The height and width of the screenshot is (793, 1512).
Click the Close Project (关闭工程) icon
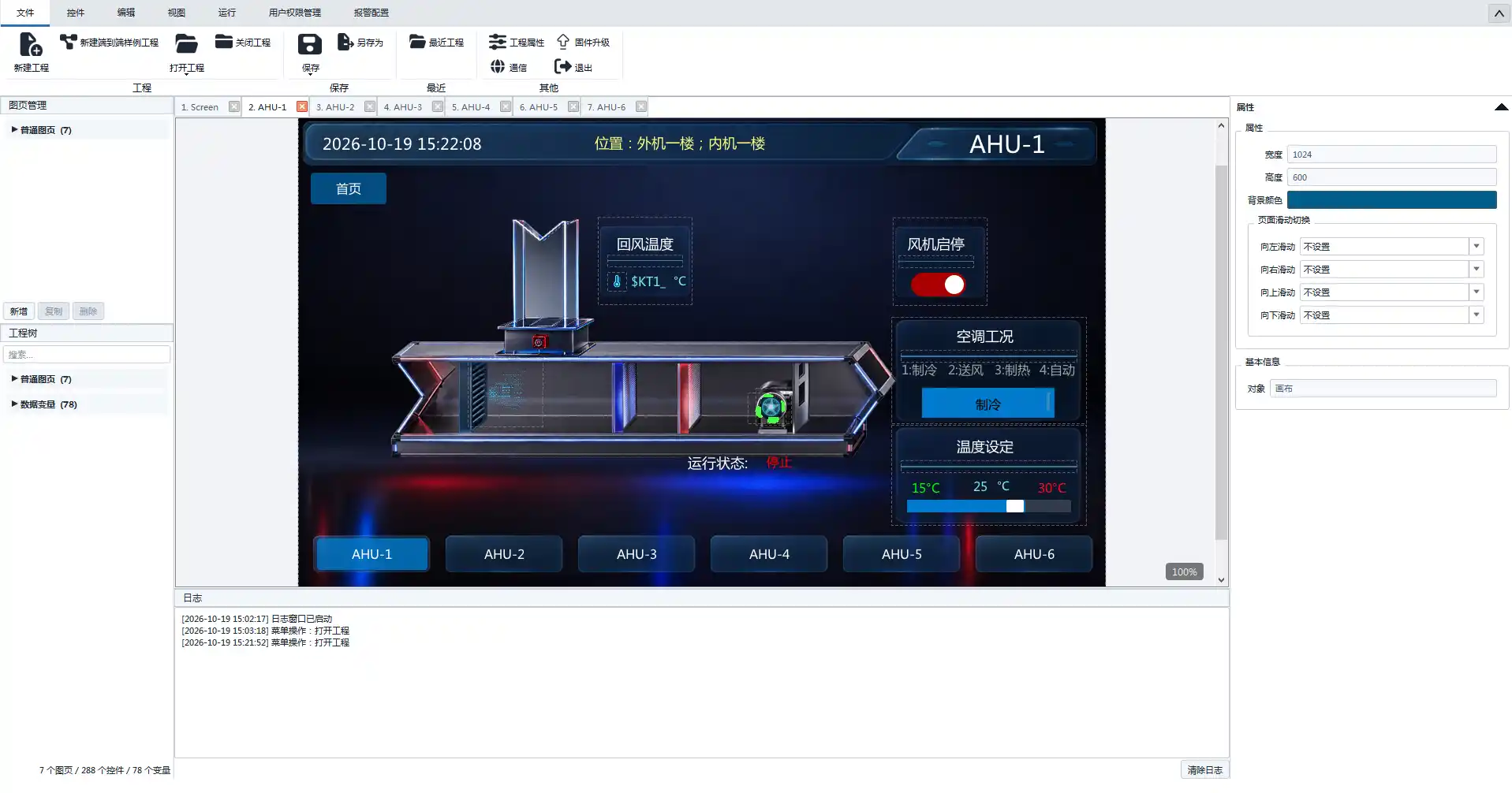[224, 42]
